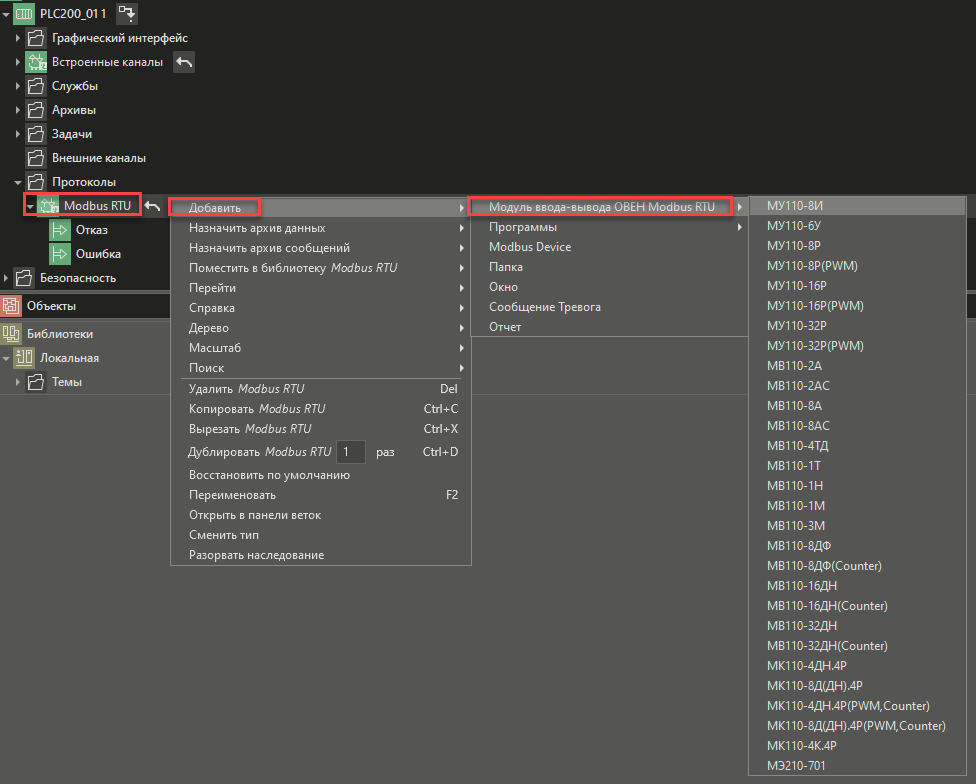Click the Ошибка signal icon
Screen dimensions: 976x784
coord(60,254)
